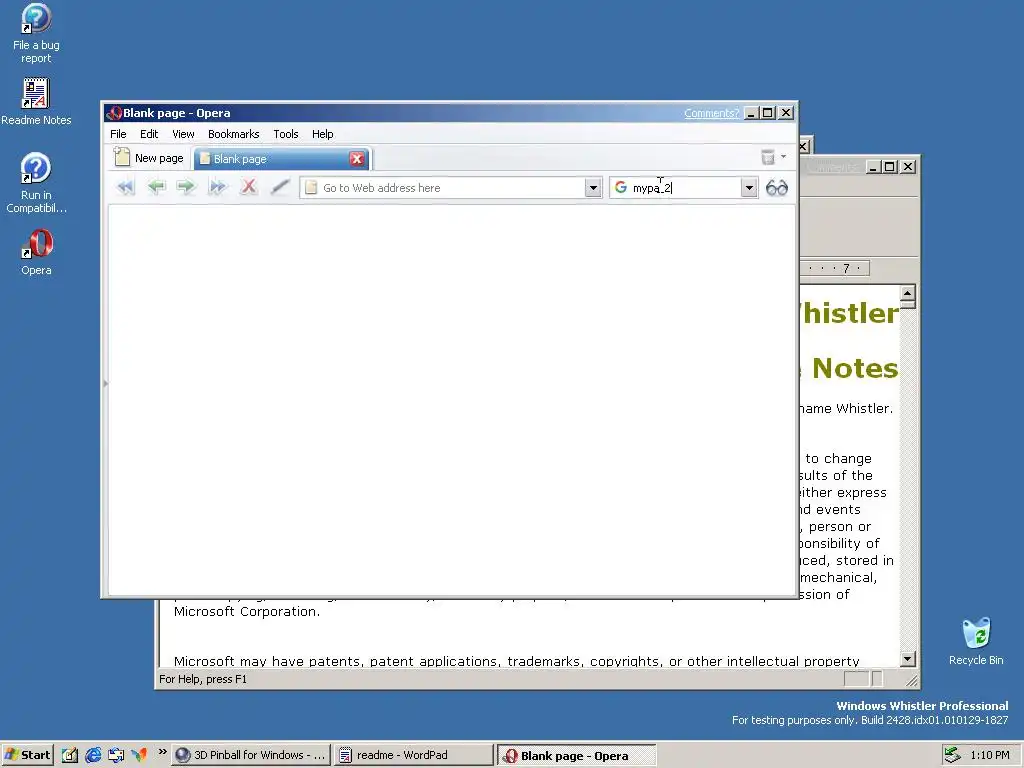This screenshot has height=768, width=1024.
Task: Click the wand icon in Opera toolbar
Action: pos(280,187)
